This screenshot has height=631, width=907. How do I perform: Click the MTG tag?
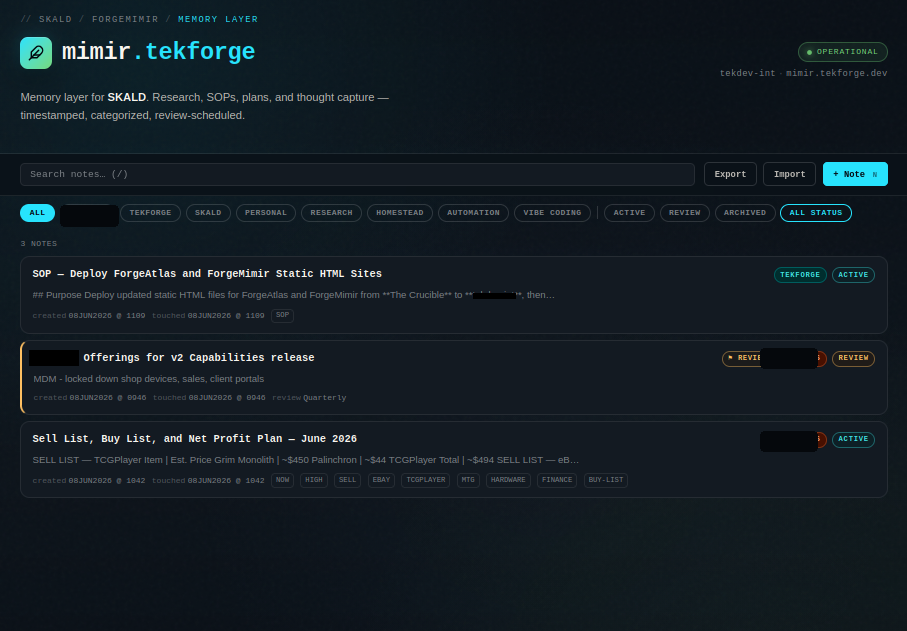coord(468,481)
